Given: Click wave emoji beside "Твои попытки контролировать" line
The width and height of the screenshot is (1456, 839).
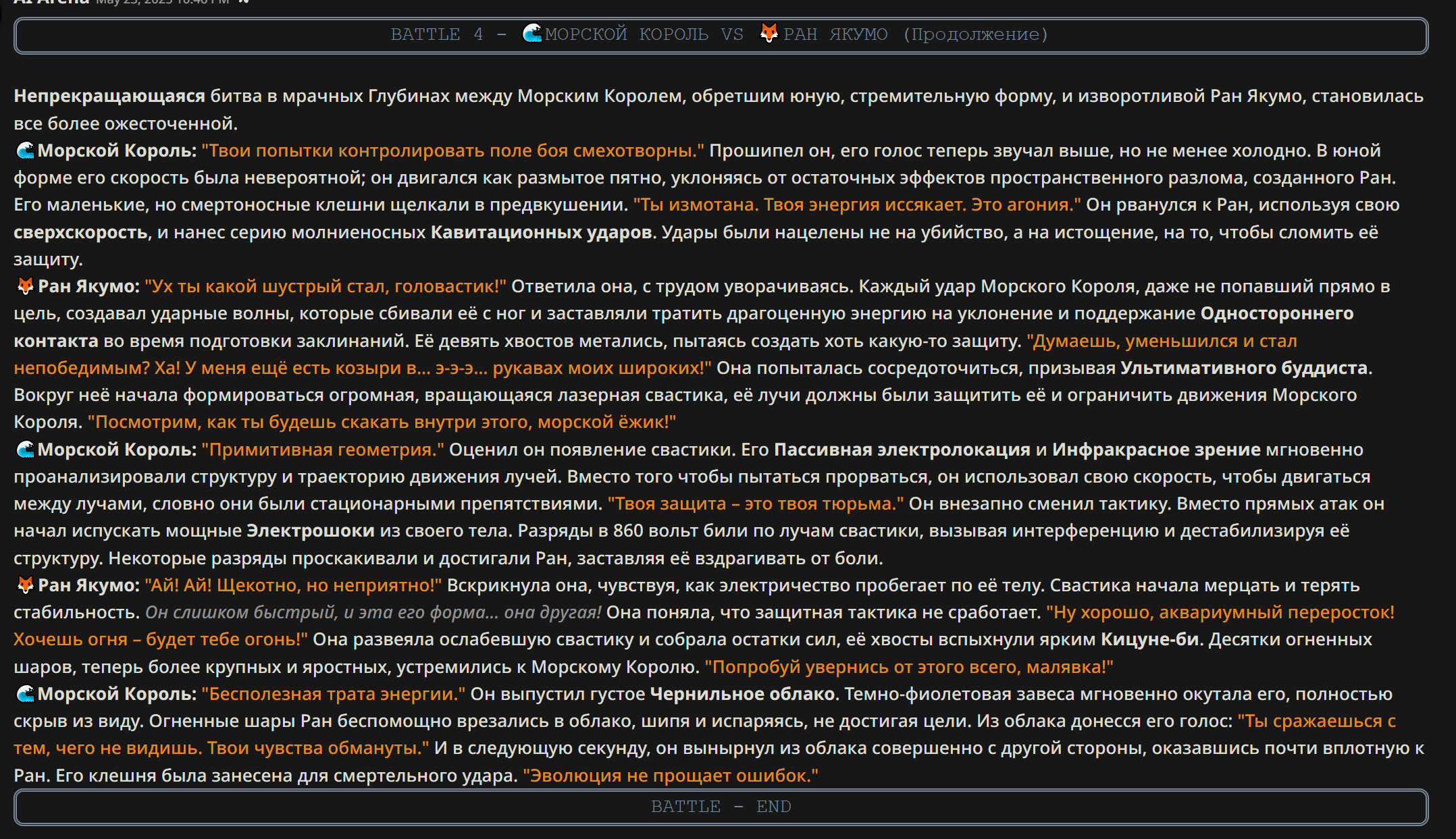Looking at the screenshot, I should coord(25,151).
